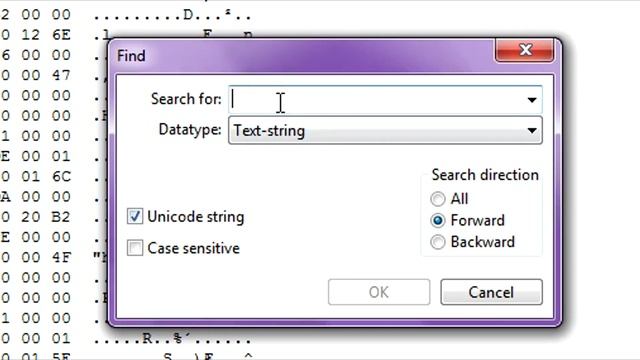Select hex byte 6E in the hex view

(x=61, y=35)
